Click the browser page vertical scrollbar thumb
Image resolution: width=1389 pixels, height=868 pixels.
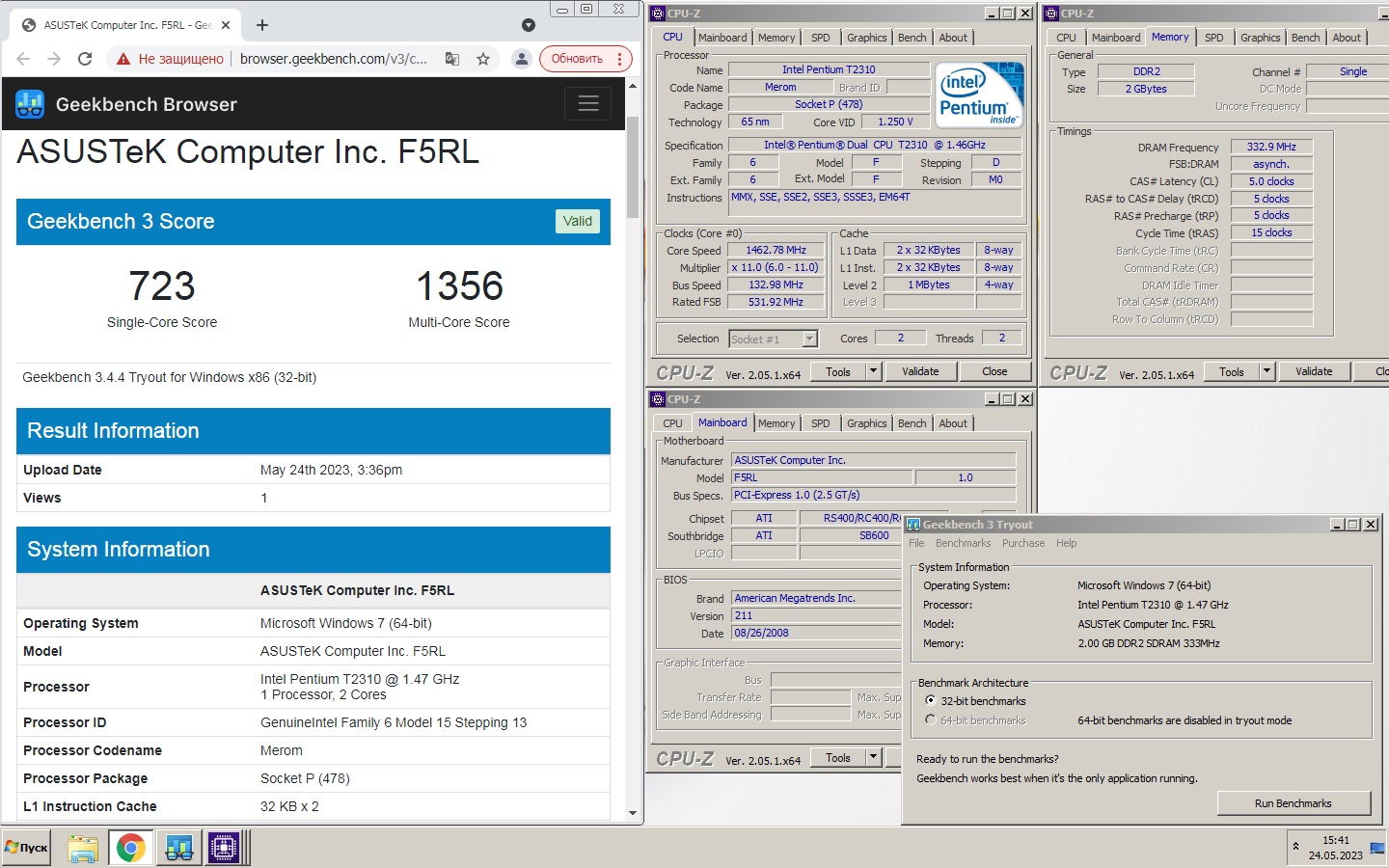[633, 168]
